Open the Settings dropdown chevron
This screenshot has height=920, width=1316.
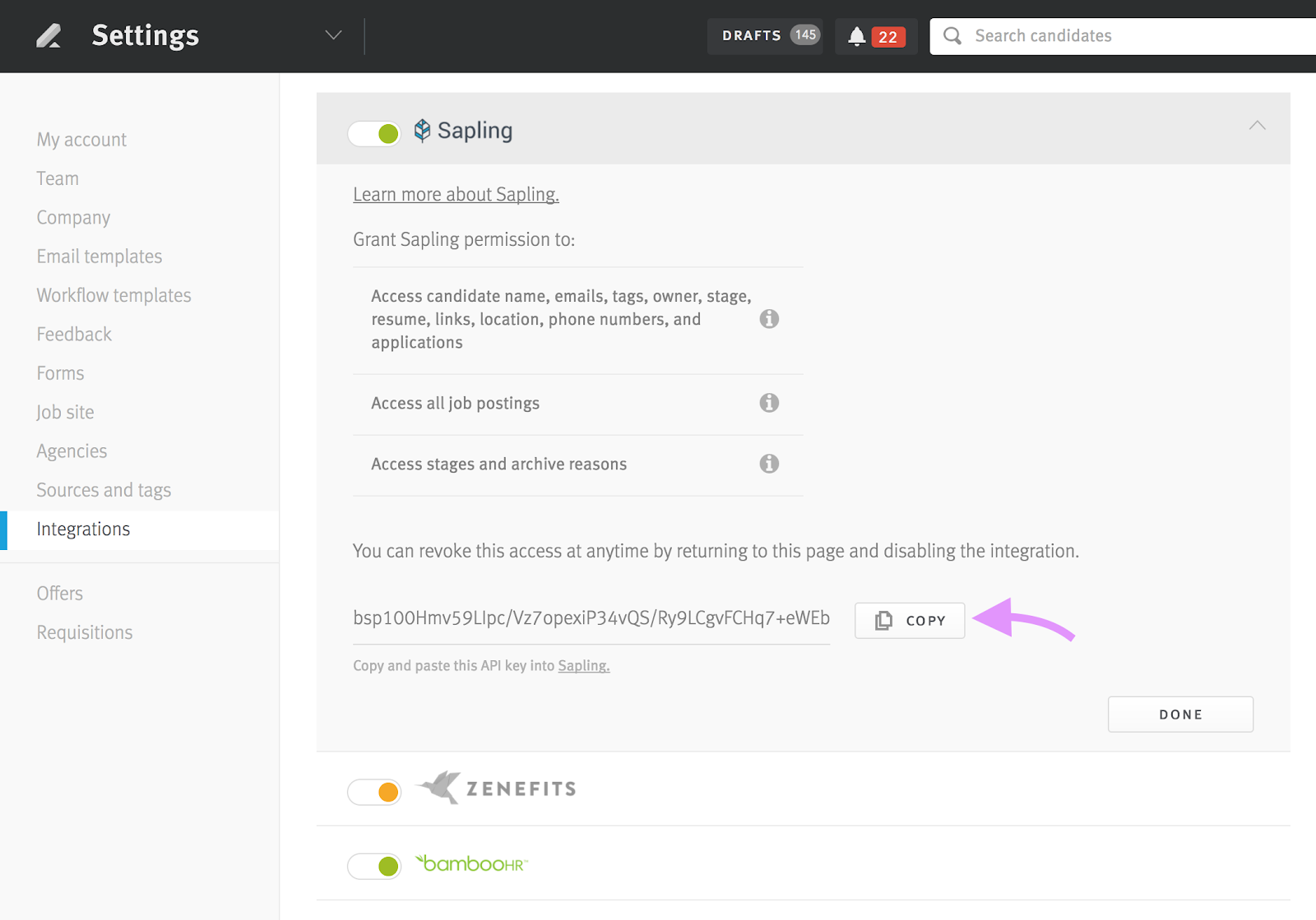click(333, 35)
